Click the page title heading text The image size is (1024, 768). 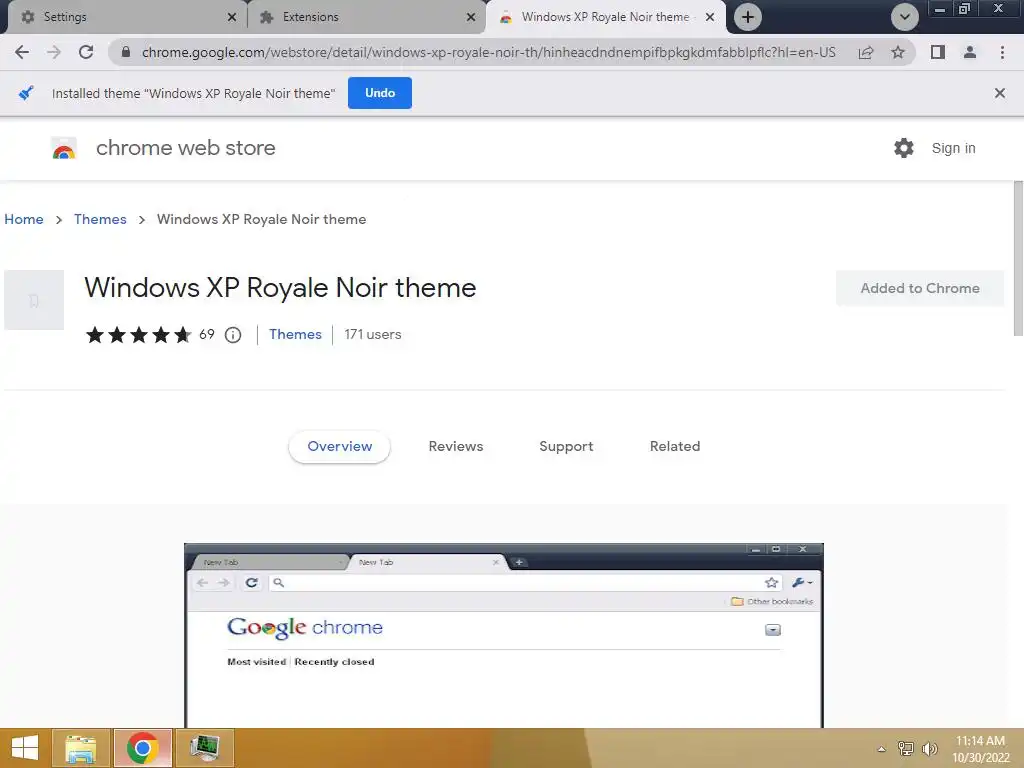point(280,288)
